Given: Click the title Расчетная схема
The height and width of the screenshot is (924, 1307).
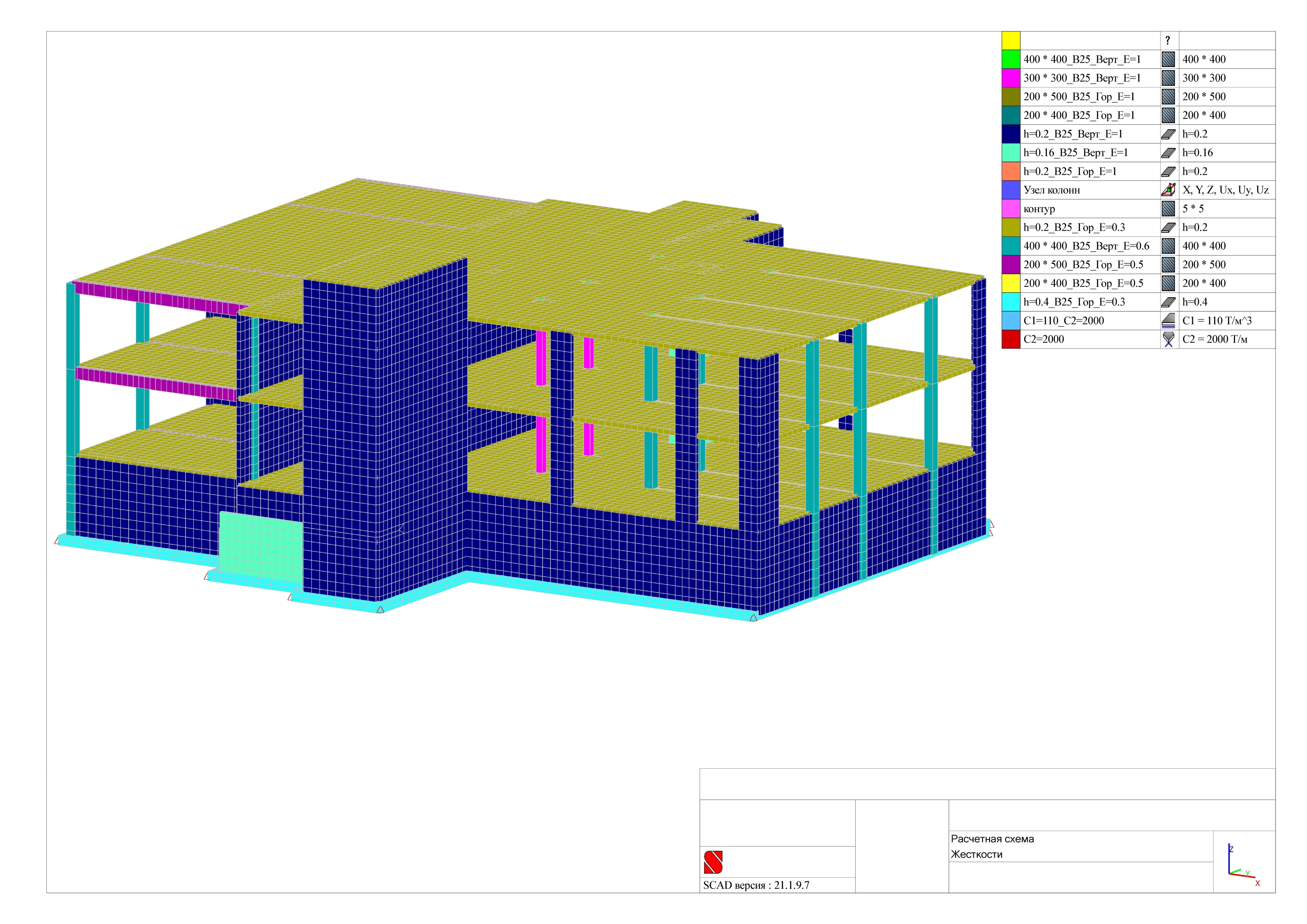Looking at the screenshot, I should tap(992, 839).
